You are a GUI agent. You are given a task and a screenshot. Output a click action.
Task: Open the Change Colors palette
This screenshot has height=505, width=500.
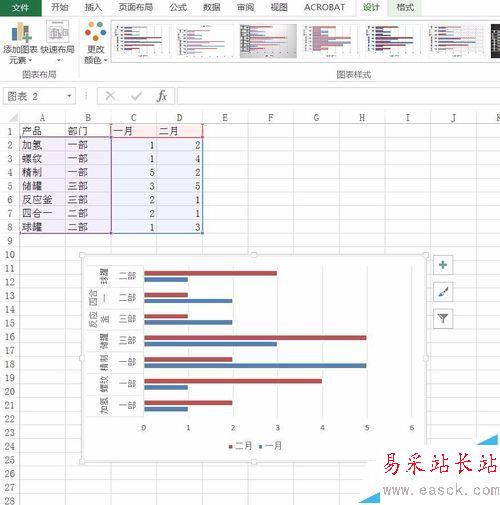tap(95, 43)
